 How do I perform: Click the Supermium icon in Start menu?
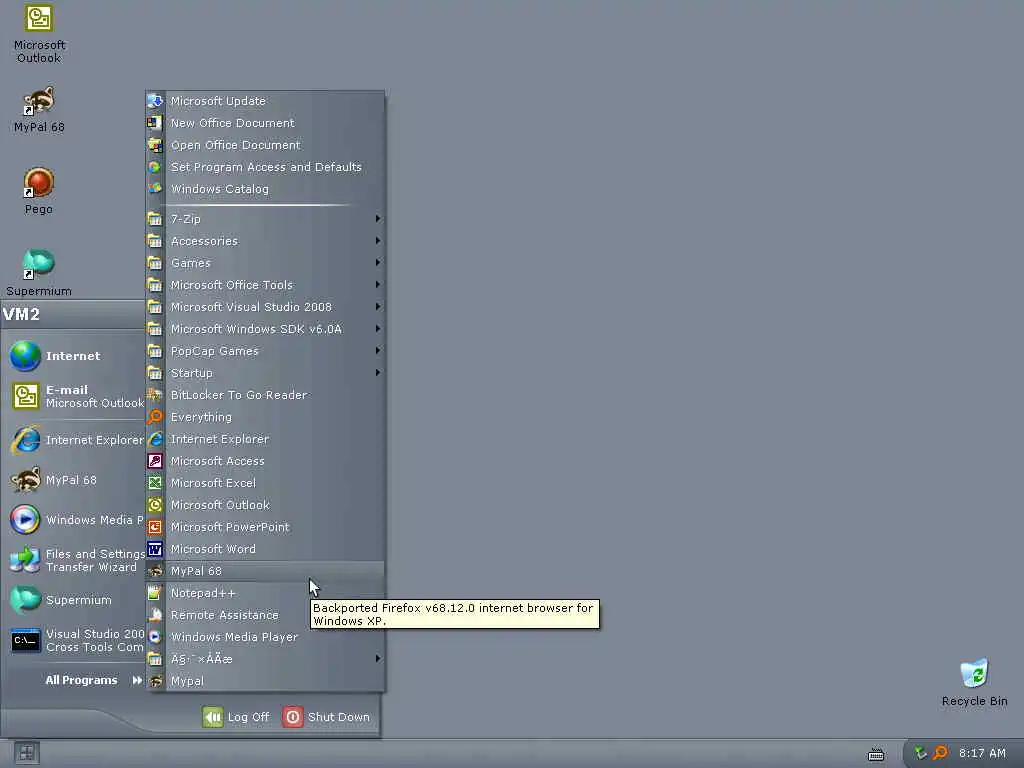pyautogui.click(x=25, y=600)
